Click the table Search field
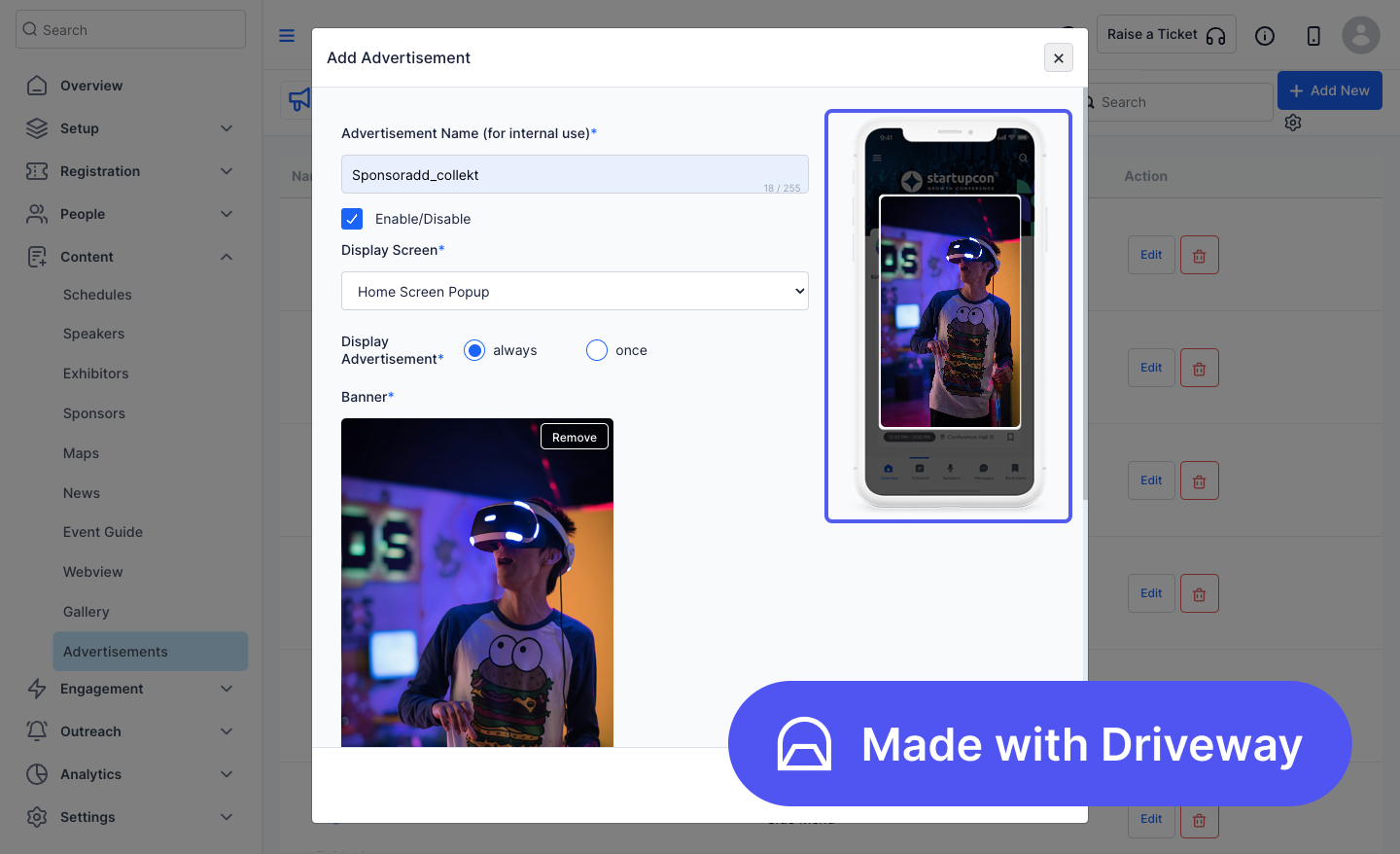This screenshot has width=1400, height=854. [1179, 102]
